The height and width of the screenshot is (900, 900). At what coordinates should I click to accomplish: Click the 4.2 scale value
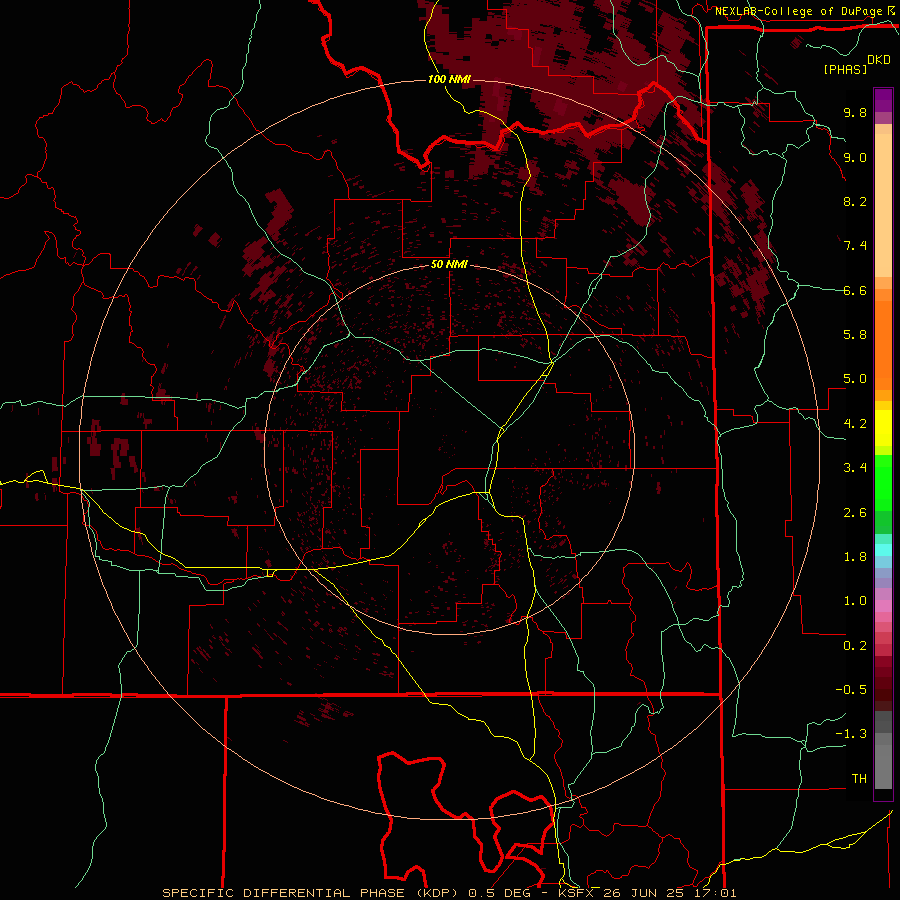tap(855, 424)
